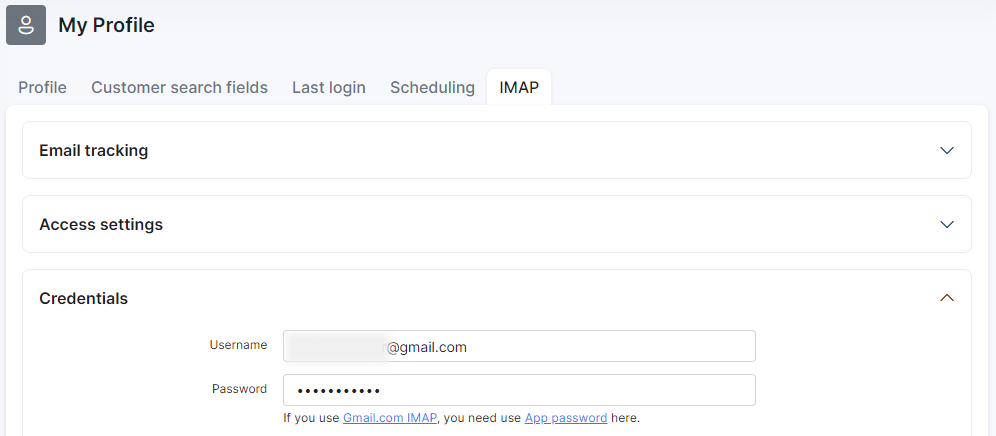Image resolution: width=996 pixels, height=436 pixels.
Task: Click the profile avatar icon
Action: pyautogui.click(x=26, y=25)
